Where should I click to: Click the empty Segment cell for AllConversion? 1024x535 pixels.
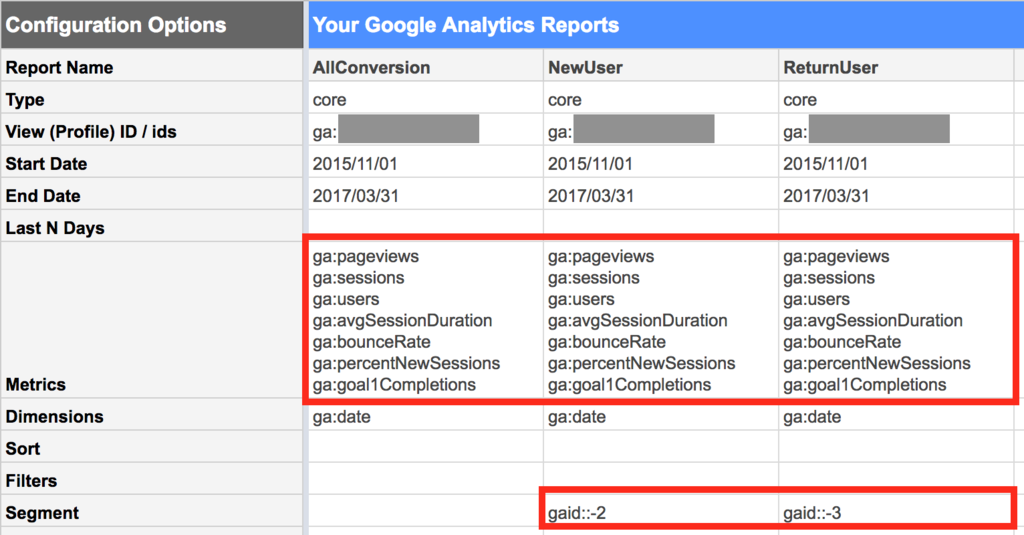[x=424, y=513]
